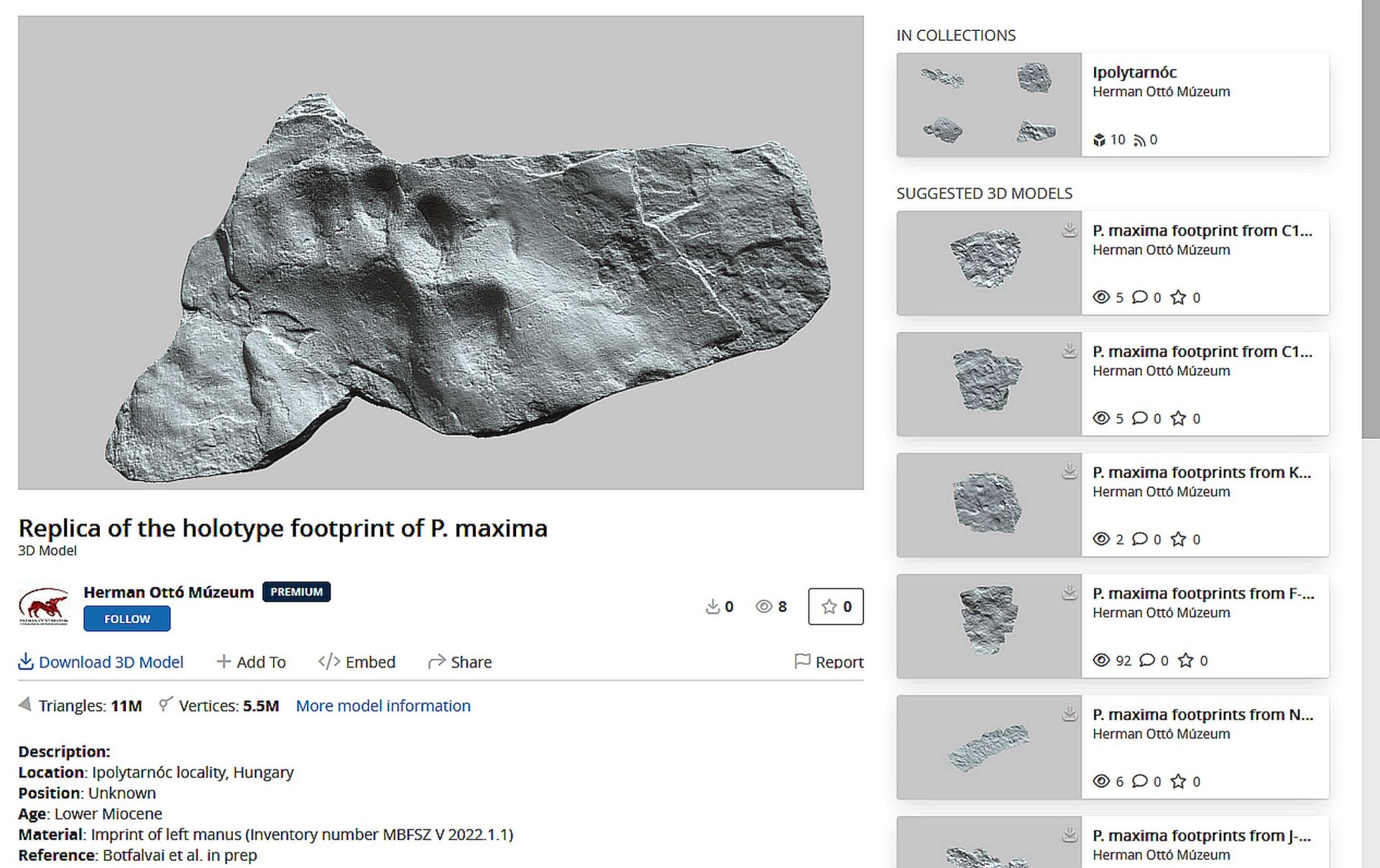Open the first P. maxima footprint from C1 title
This screenshot has height=868, width=1380.
coord(1202,231)
